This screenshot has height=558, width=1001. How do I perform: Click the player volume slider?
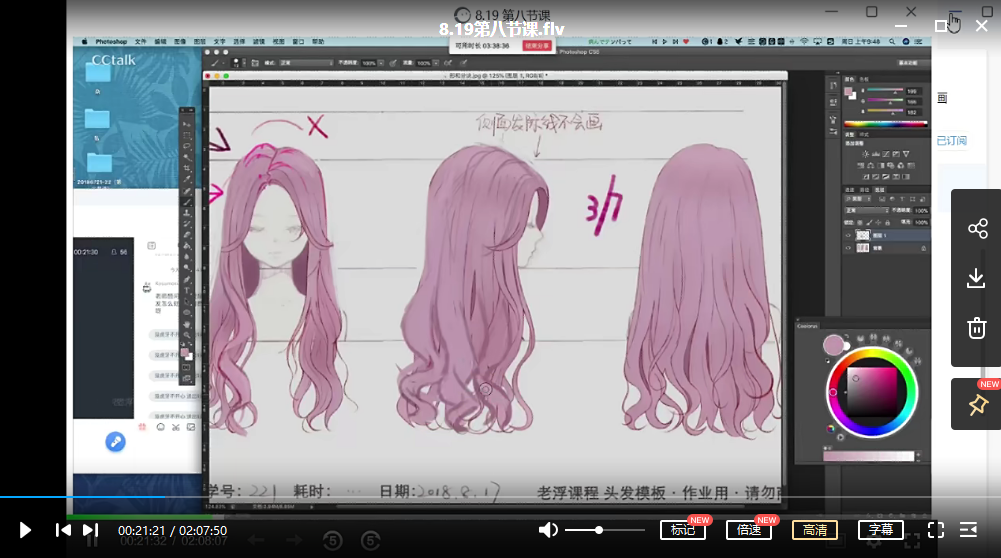tap(605, 530)
